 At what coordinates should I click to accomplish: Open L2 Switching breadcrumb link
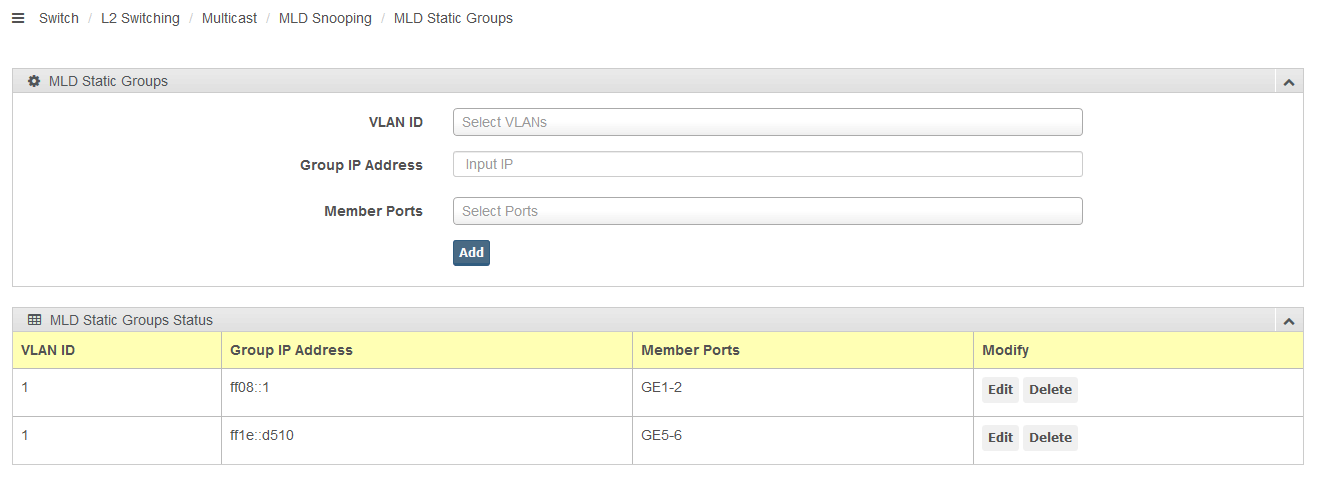(x=140, y=18)
